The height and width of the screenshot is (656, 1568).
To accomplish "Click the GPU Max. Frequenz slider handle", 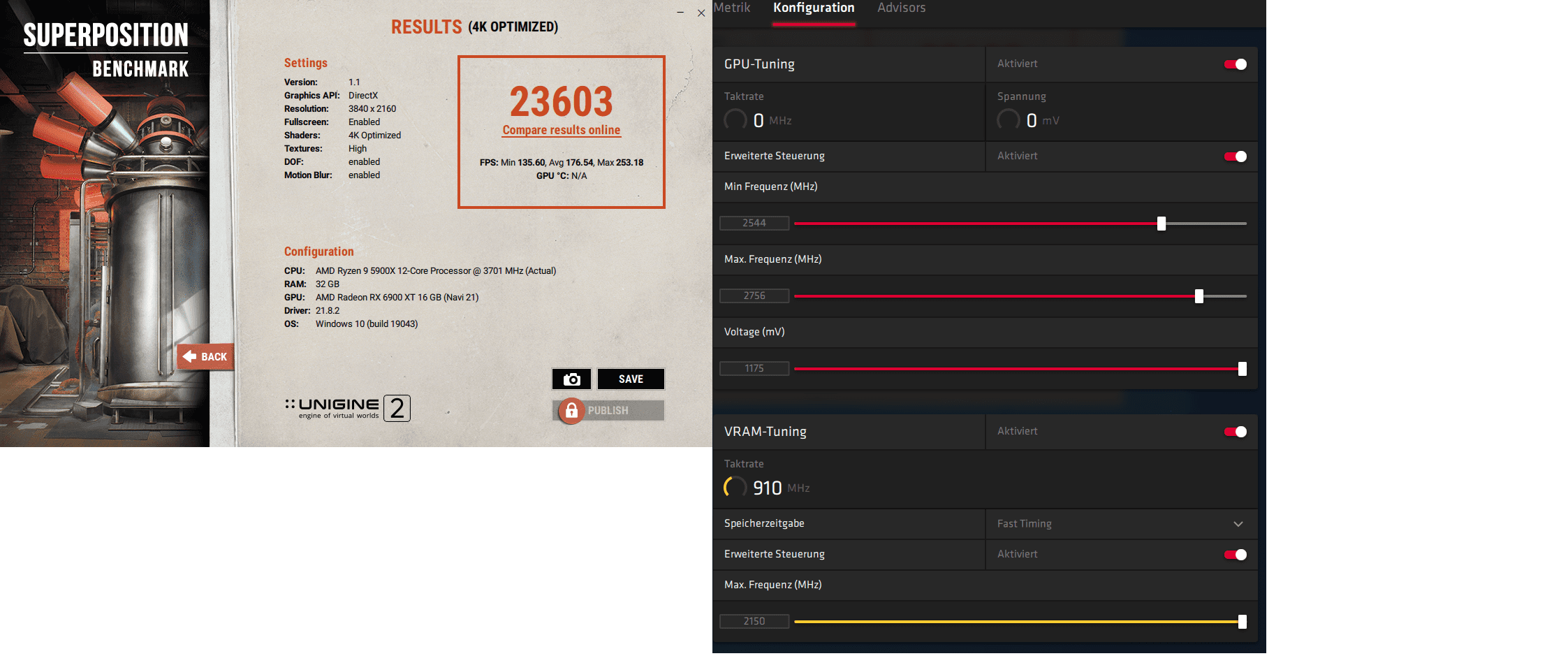I will click(x=1199, y=296).
